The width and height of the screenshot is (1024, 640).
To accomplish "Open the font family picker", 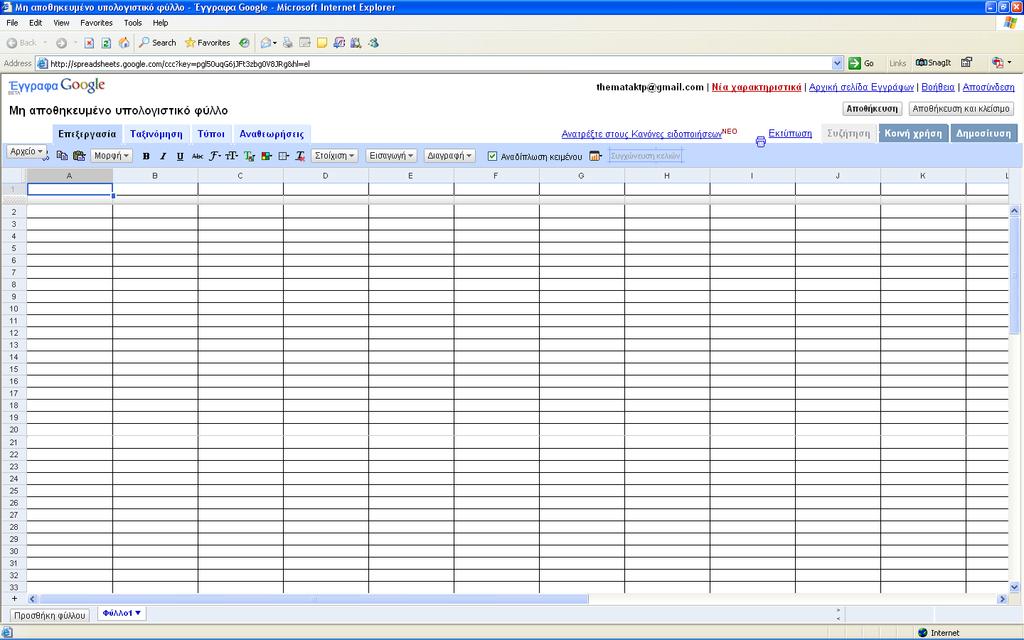I will tap(215, 156).
